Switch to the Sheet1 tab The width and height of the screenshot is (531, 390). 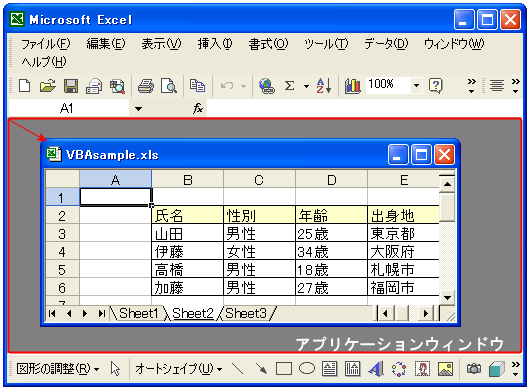(x=139, y=313)
